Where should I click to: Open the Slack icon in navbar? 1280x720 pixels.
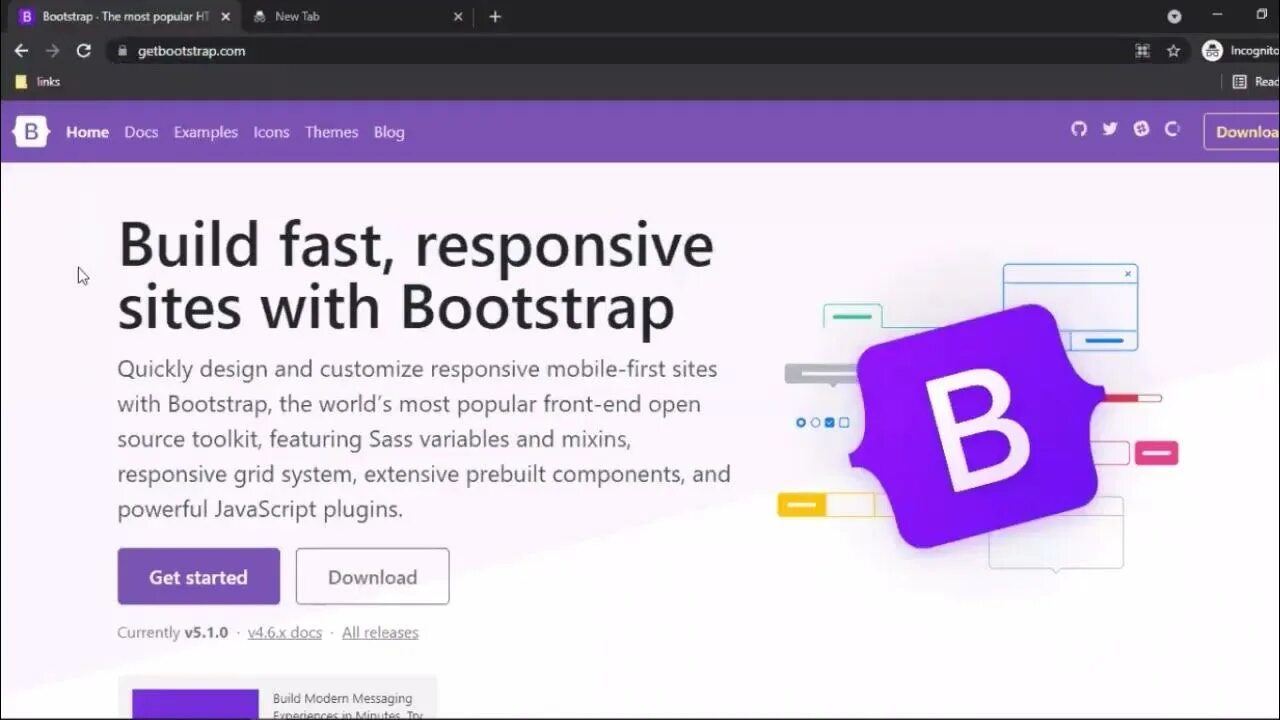[x=1141, y=129]
